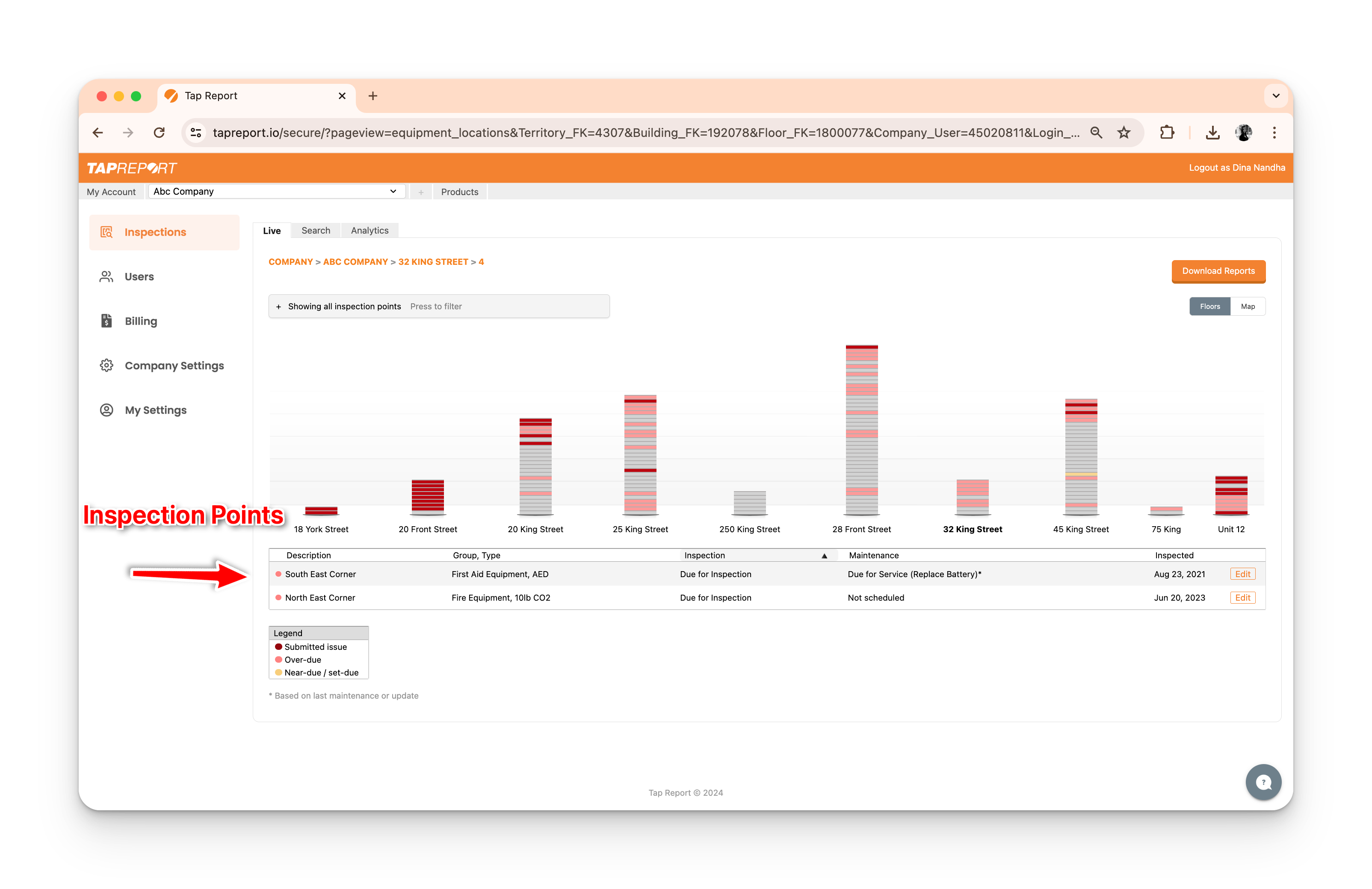The width and height of the screenshot is (1372, 889).
Task: Open Company Settings gear icon
Action: pos(106,365)
